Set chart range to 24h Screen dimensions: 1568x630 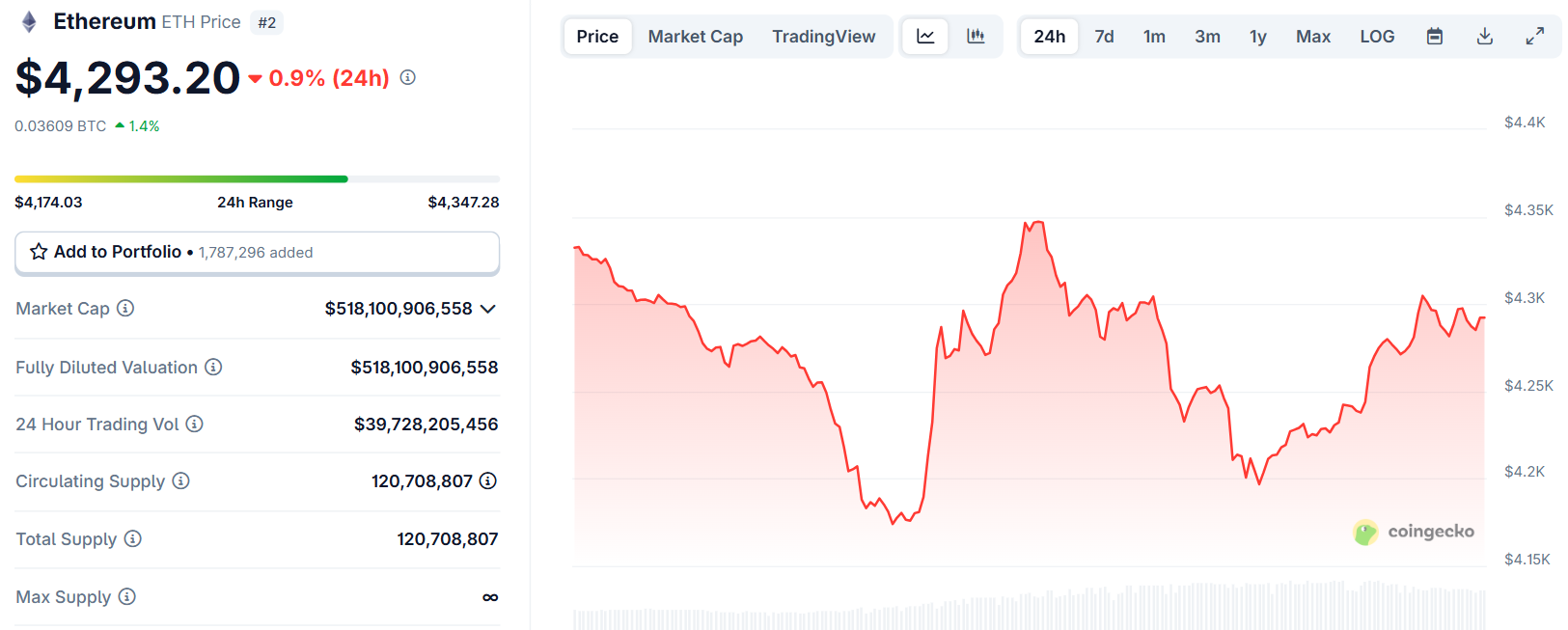[1049, 37]
